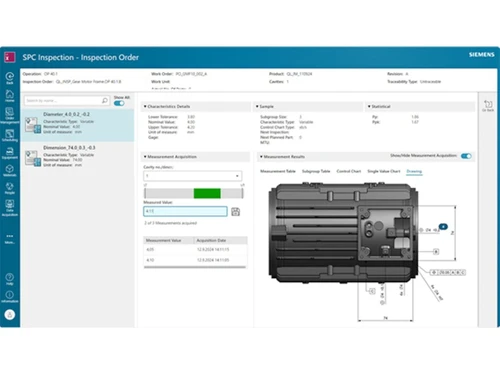The image size is (500, 375).
Task: Open Data Acquisition in the sidebar
Action: pos(10,208)
